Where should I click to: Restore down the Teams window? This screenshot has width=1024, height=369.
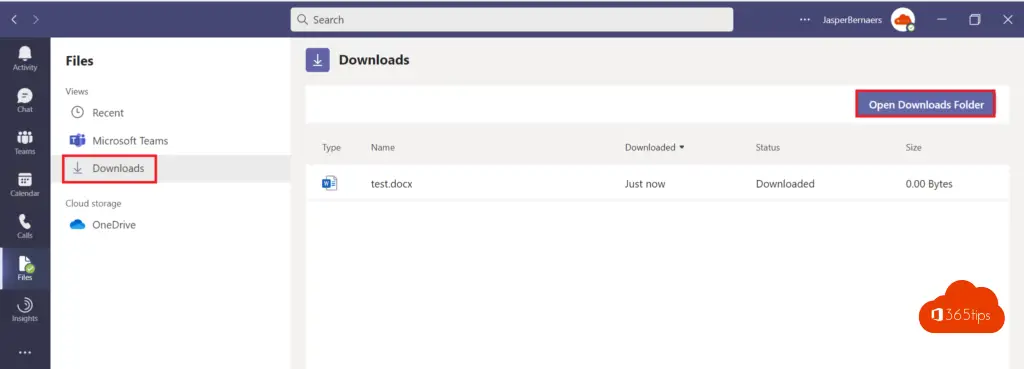pyautogui.click(x=974, y=20)
